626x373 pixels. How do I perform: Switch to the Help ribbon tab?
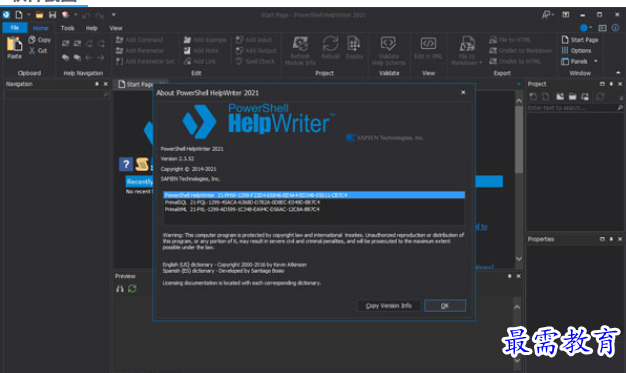pyautogui.click(x=91, y=28)
